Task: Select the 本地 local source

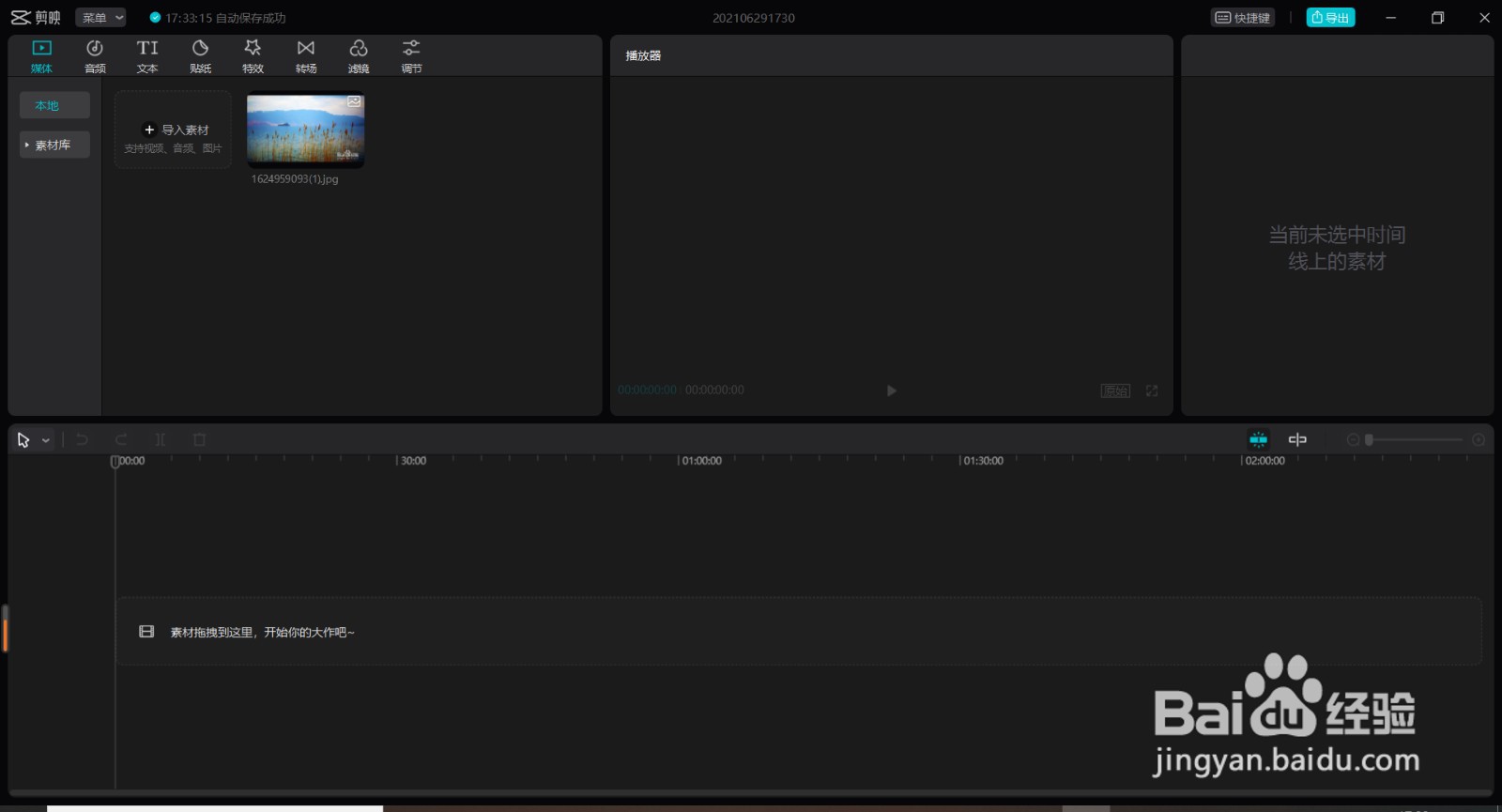Action: [x=54, y=105]
